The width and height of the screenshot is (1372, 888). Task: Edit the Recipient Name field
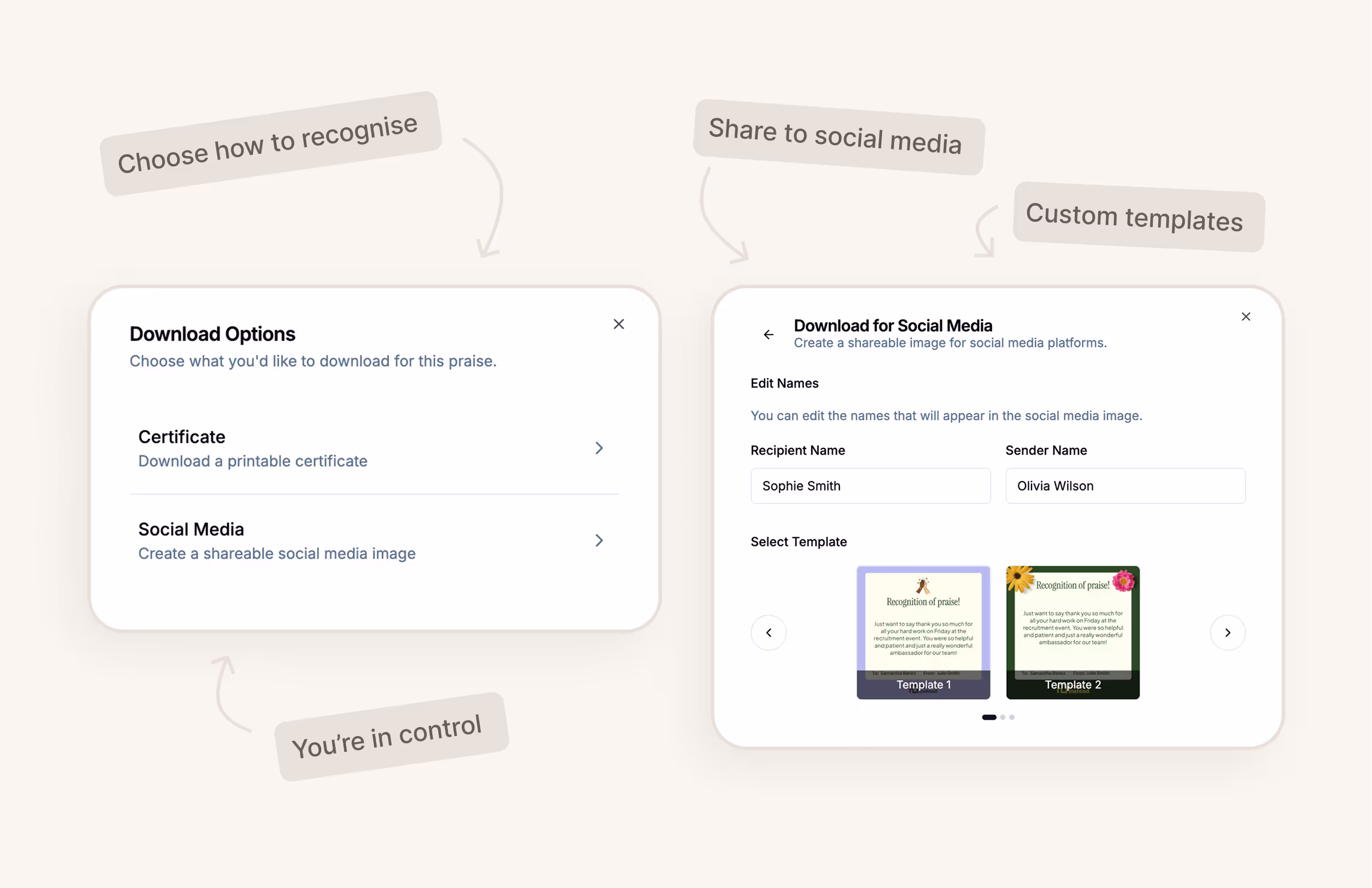(x=871, y=486)
